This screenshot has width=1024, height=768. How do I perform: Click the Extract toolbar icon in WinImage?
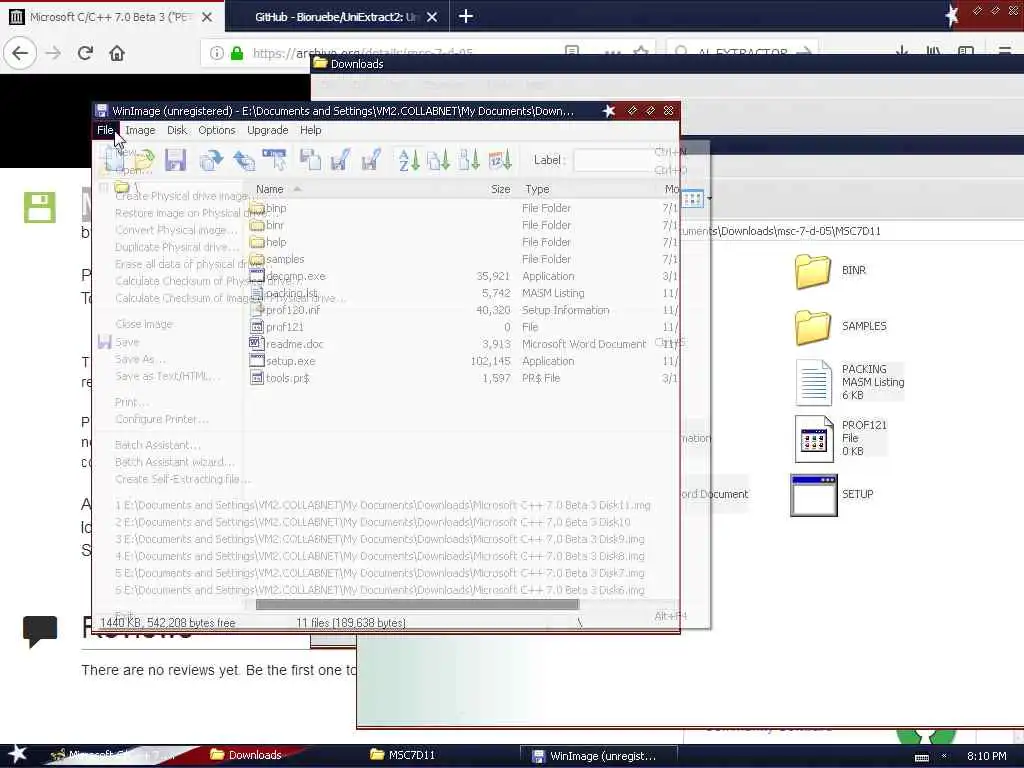click(211, 160)
